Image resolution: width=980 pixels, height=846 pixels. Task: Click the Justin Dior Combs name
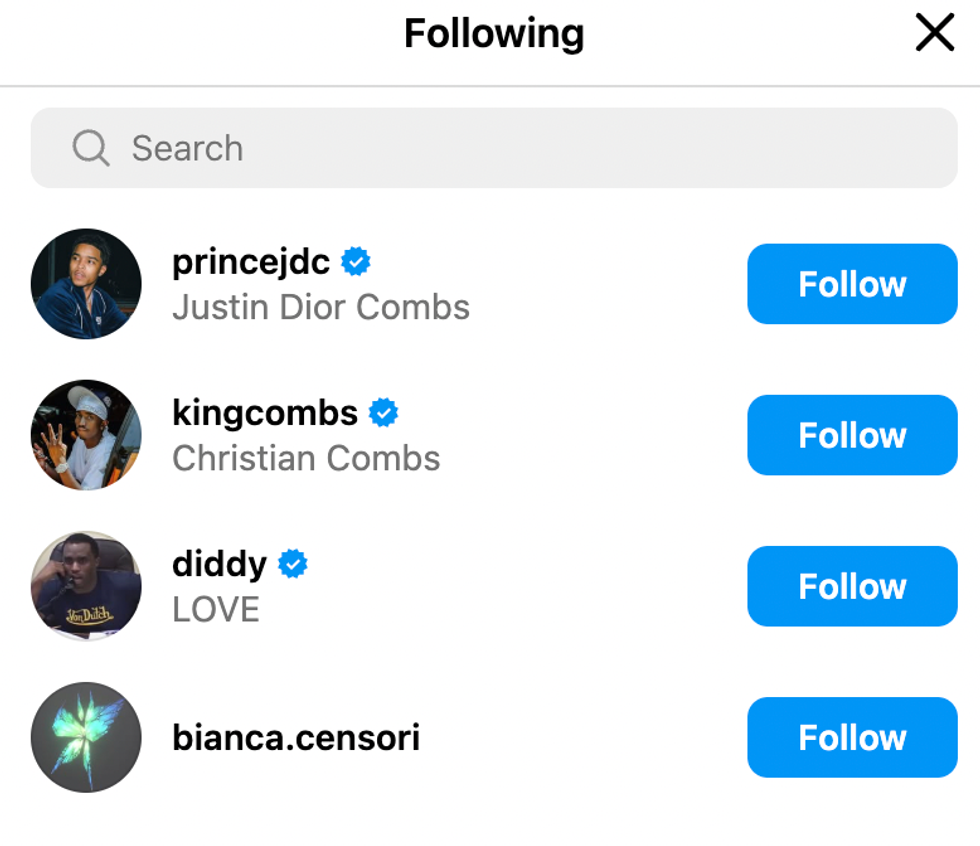point(321,307)
